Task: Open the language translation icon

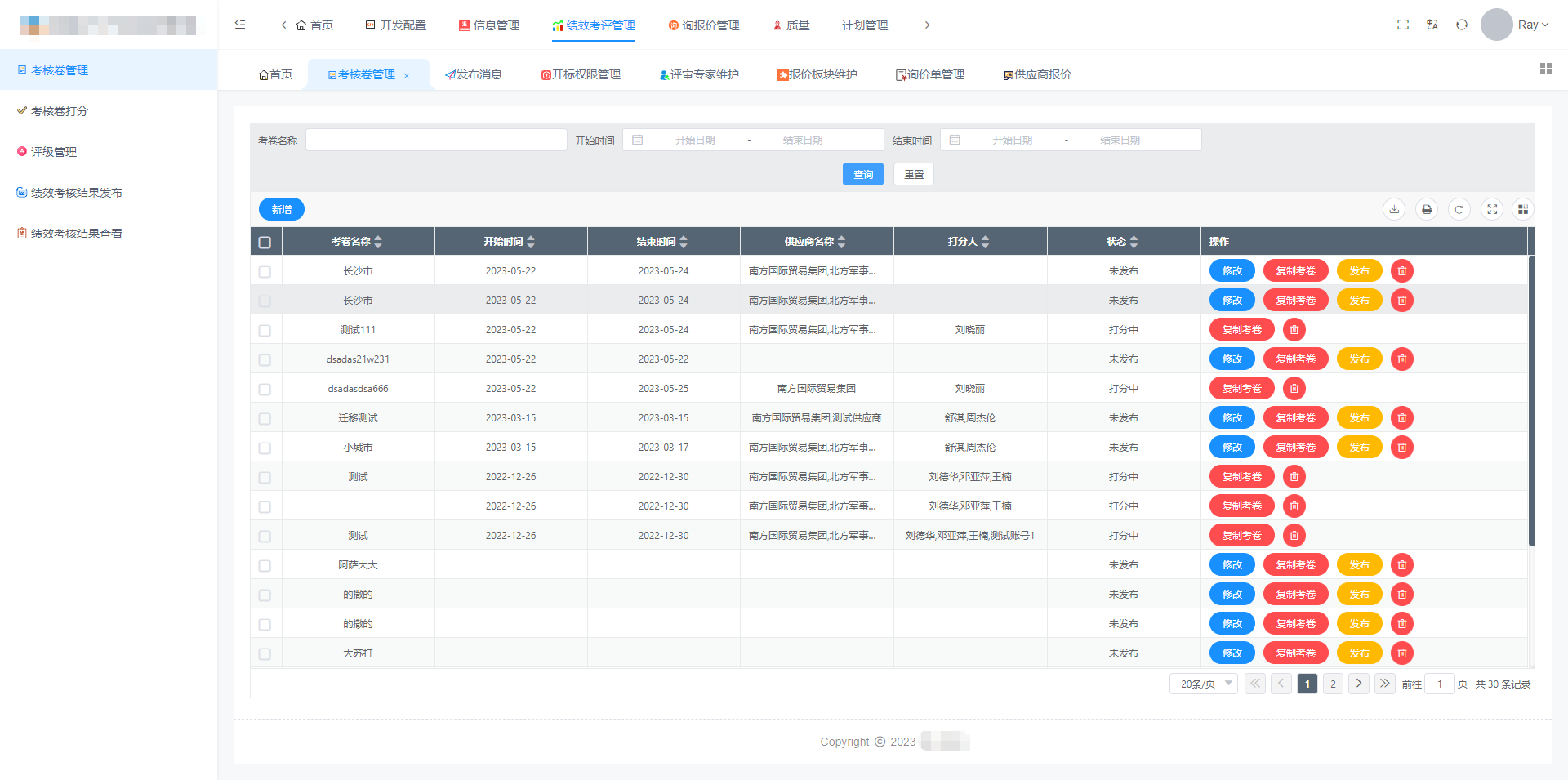Action: (1432, 25)
